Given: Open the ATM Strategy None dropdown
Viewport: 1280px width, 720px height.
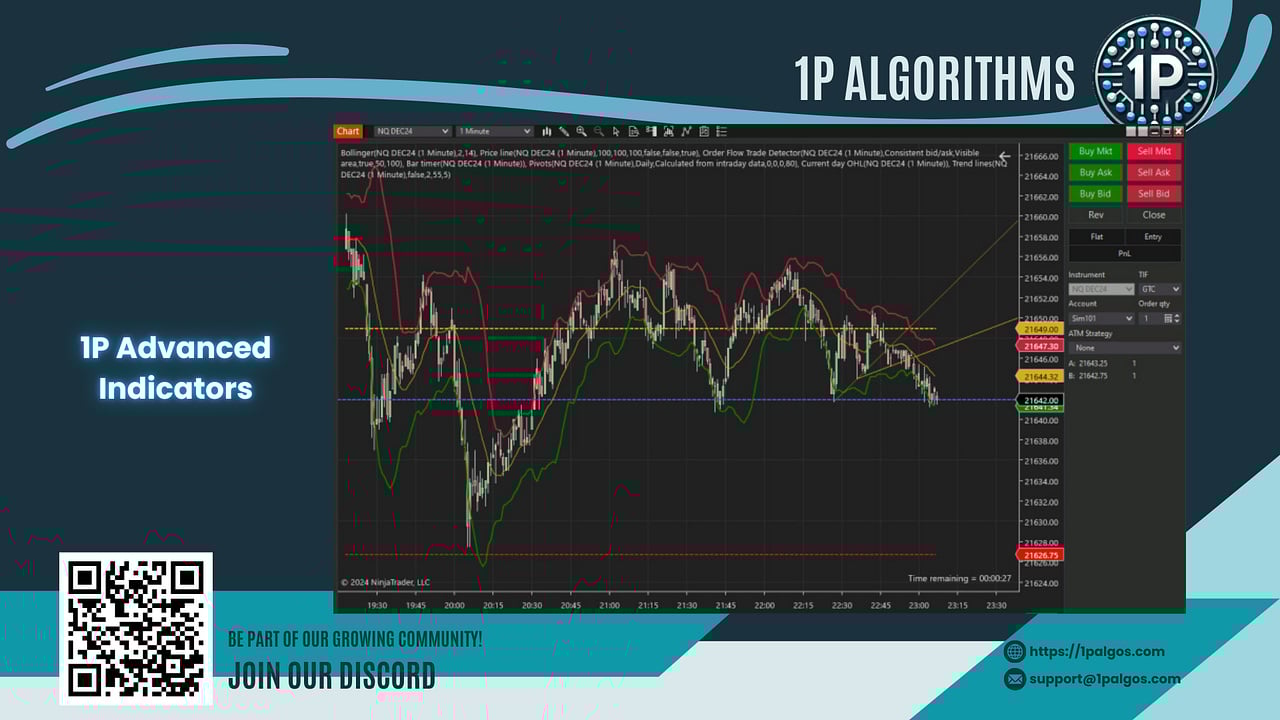Looking at the screenshot, I should (1125, 348).
